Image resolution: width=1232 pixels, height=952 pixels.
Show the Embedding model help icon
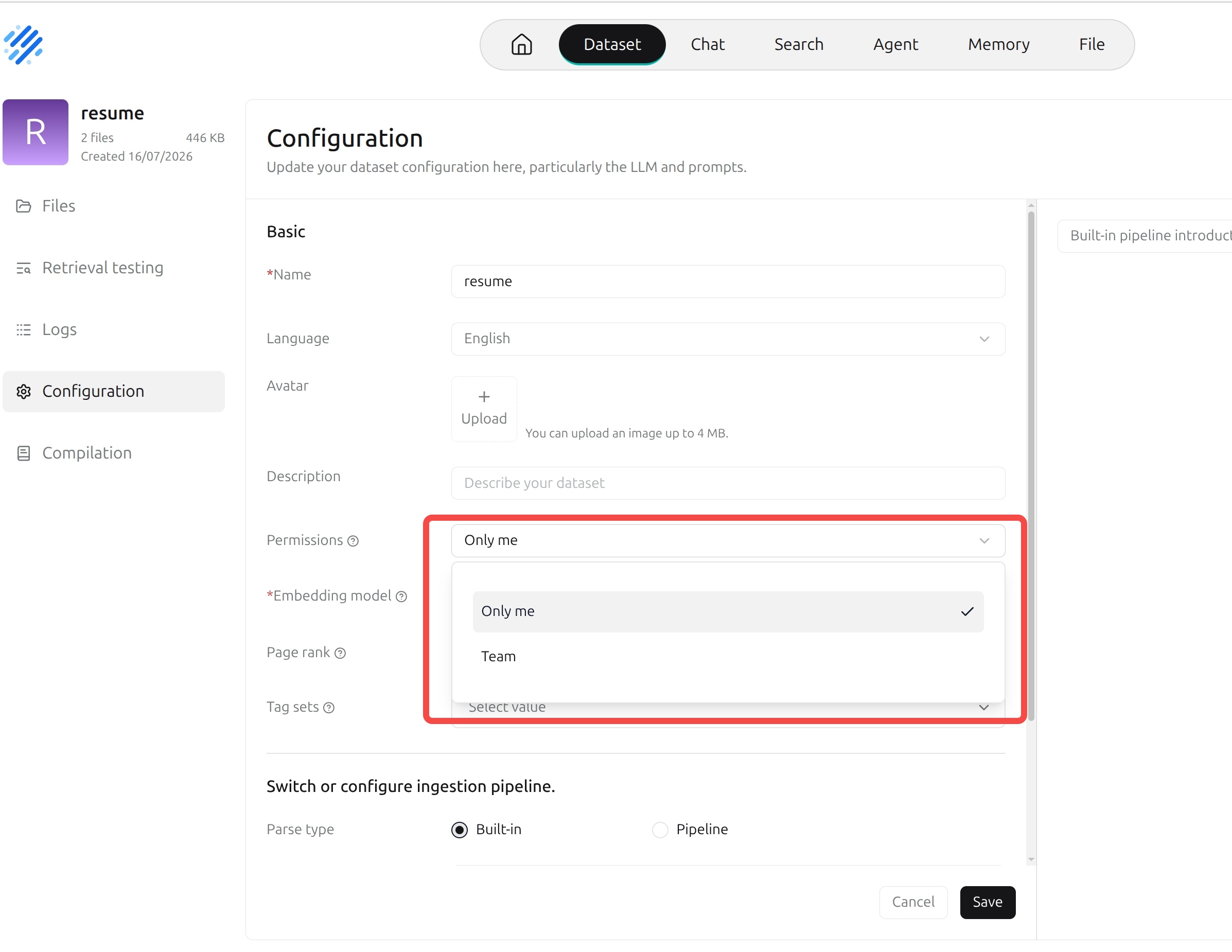(x=401, y=597)
